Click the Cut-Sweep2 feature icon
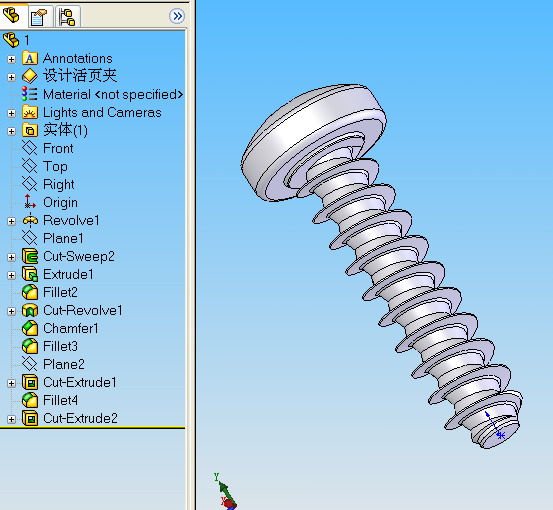The image size is (553, 510). [x=30, y=256]
